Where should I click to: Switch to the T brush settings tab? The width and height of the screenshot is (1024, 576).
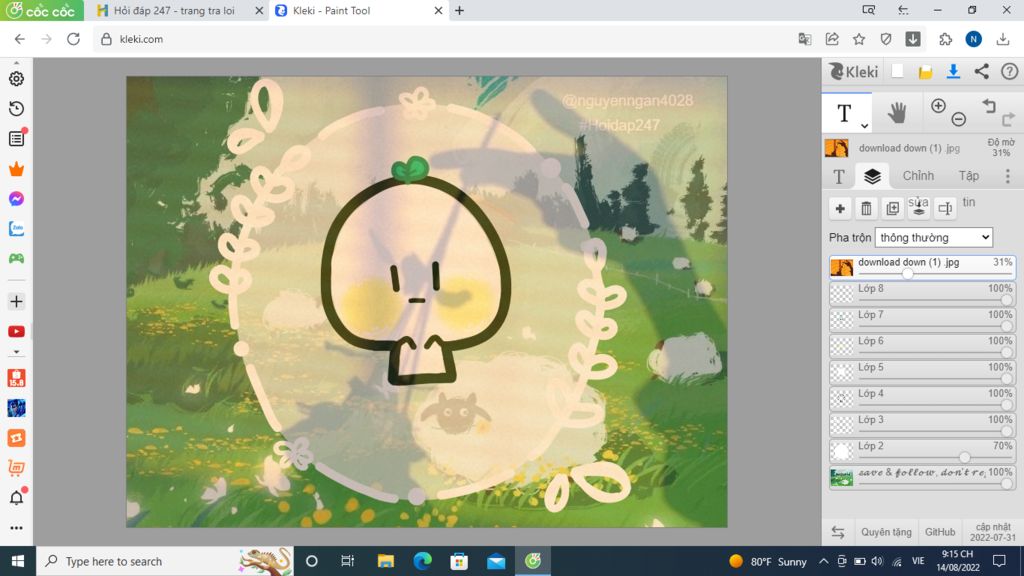[x=839, y=176]
